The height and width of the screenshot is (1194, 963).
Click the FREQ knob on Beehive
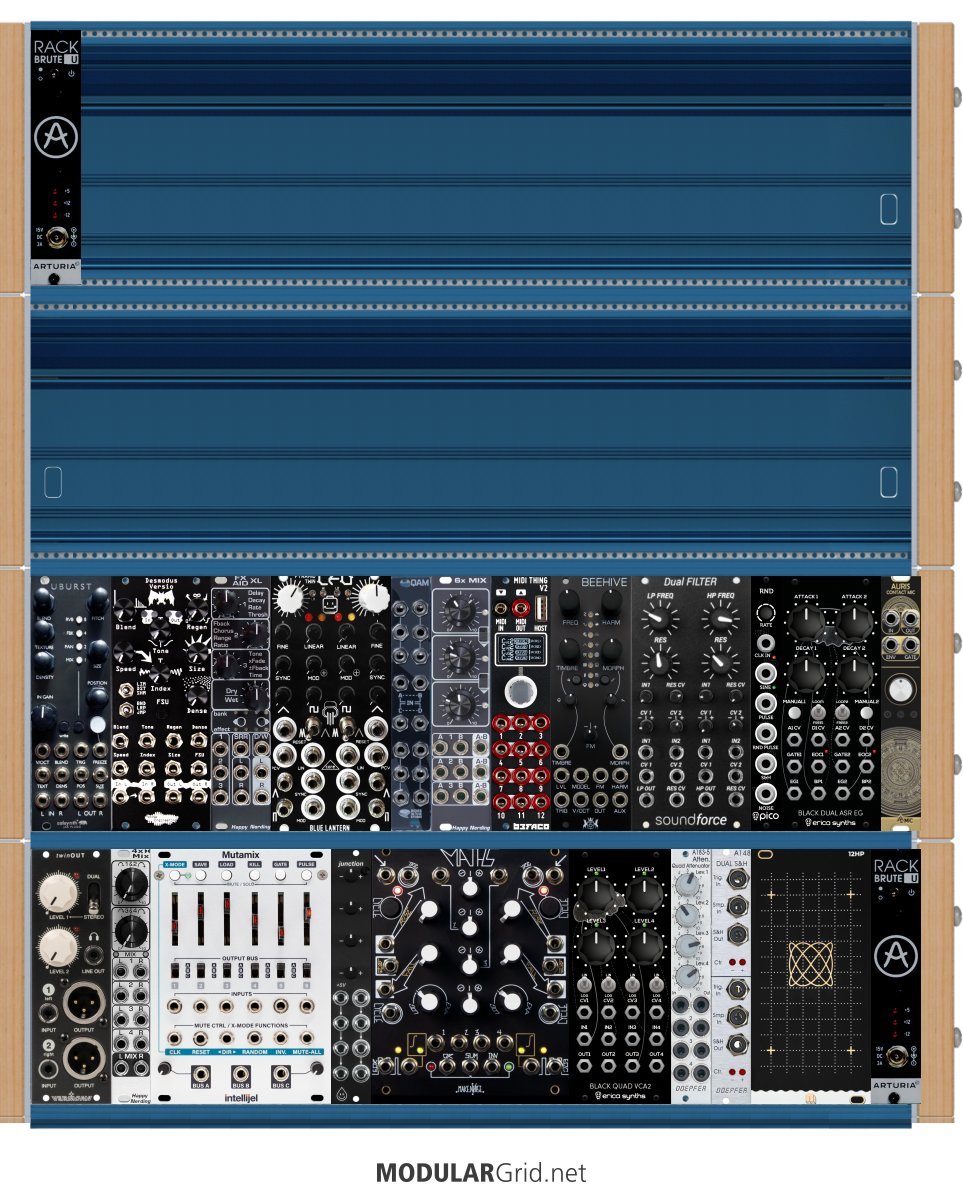(569, 603)
